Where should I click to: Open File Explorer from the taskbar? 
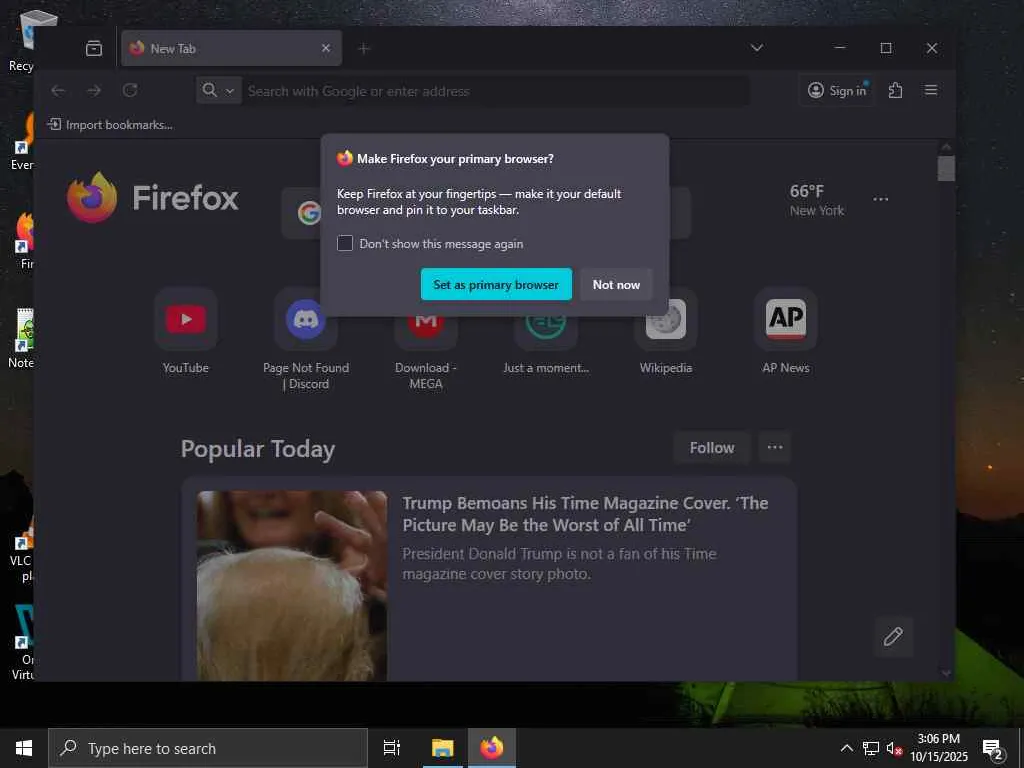[442, 748]
